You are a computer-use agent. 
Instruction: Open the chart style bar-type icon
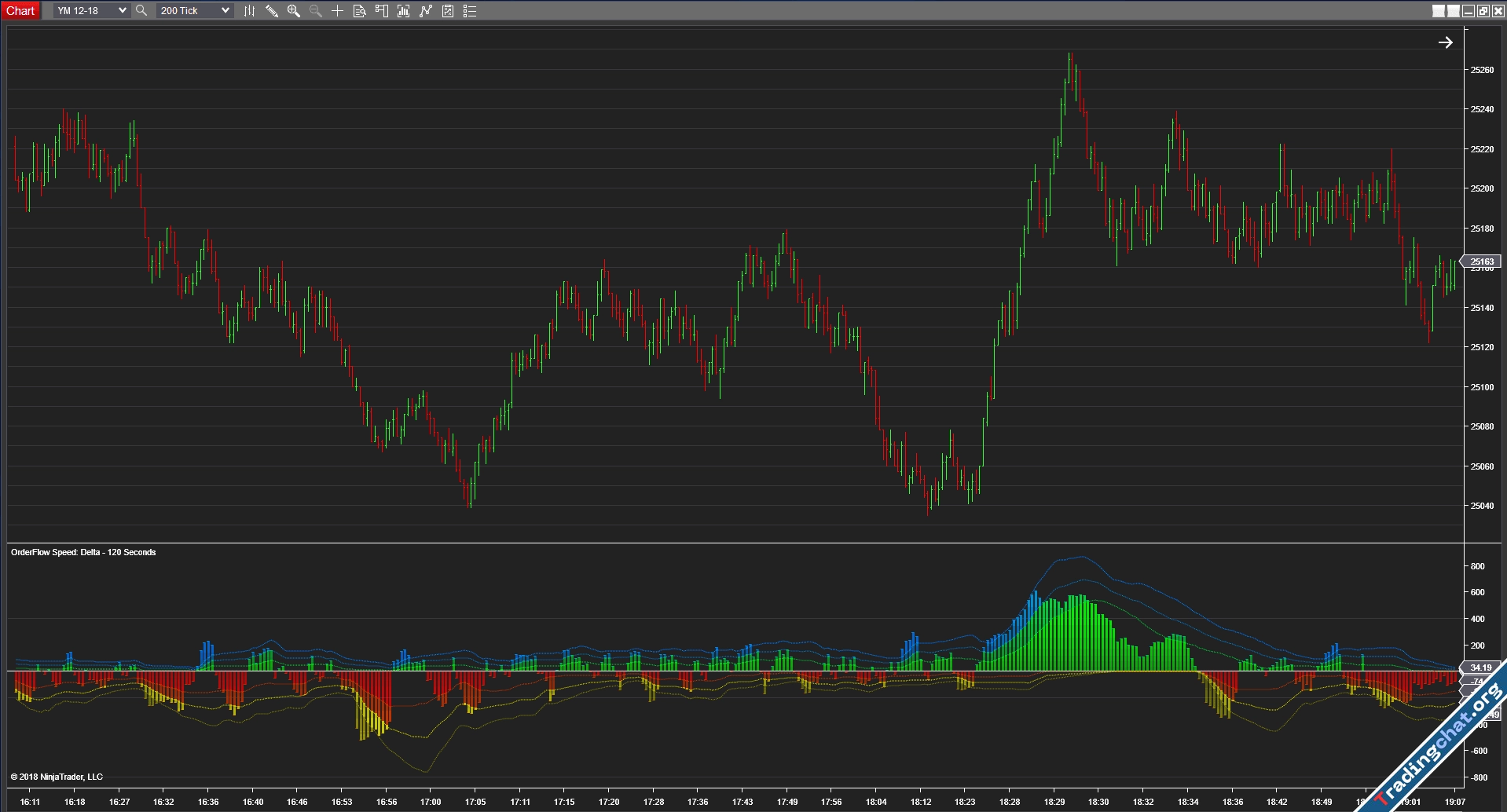[x=249, y=11]
